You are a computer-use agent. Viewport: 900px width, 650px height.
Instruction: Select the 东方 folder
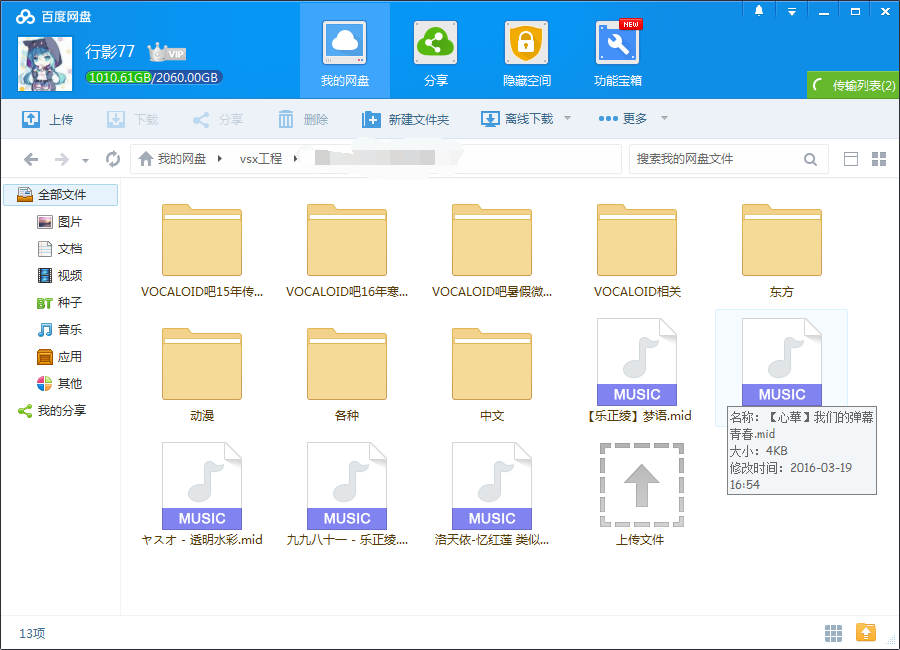(x=782, y=251)
